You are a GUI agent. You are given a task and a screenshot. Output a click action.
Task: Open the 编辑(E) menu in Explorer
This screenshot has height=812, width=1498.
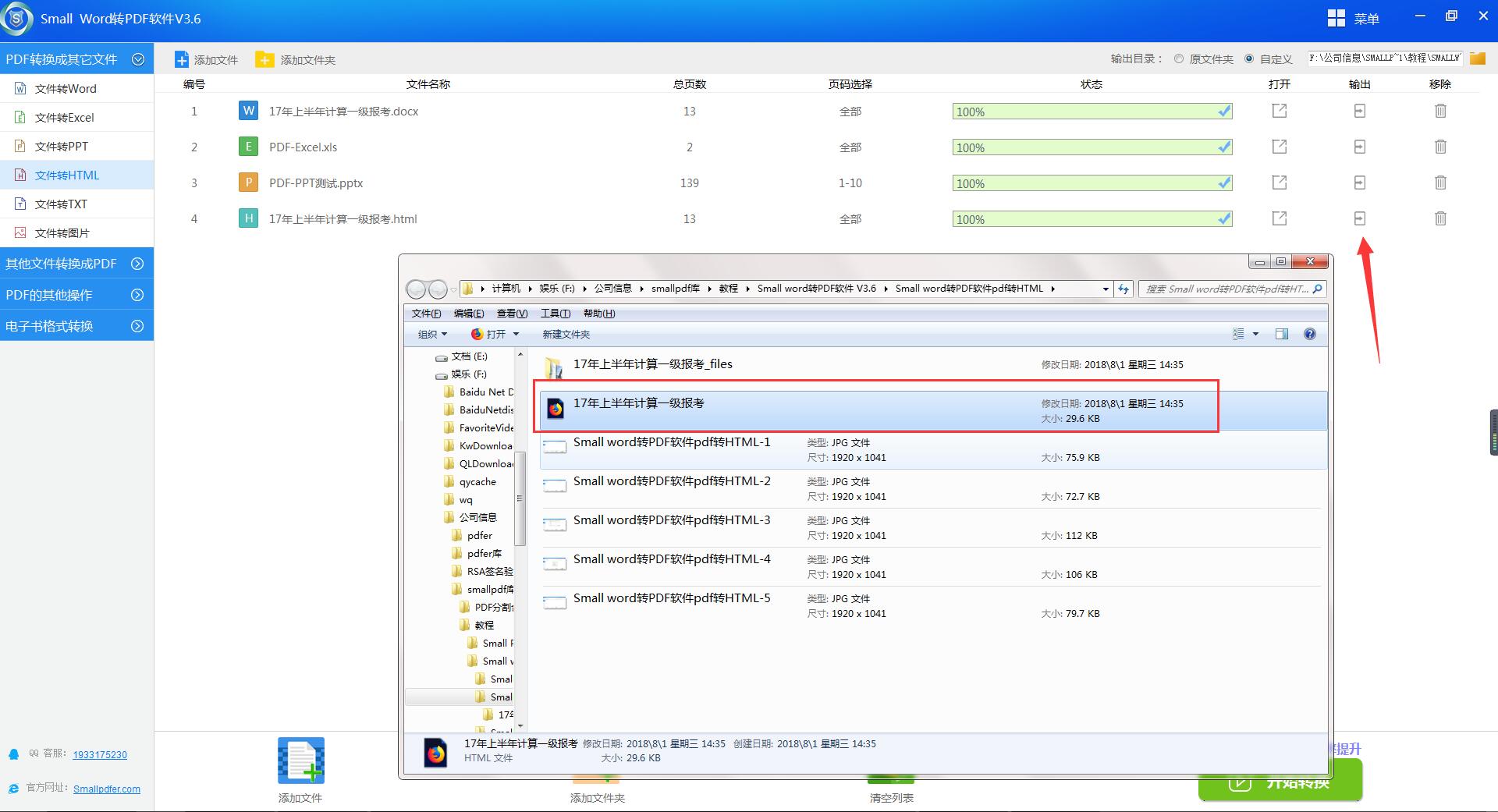469,314
